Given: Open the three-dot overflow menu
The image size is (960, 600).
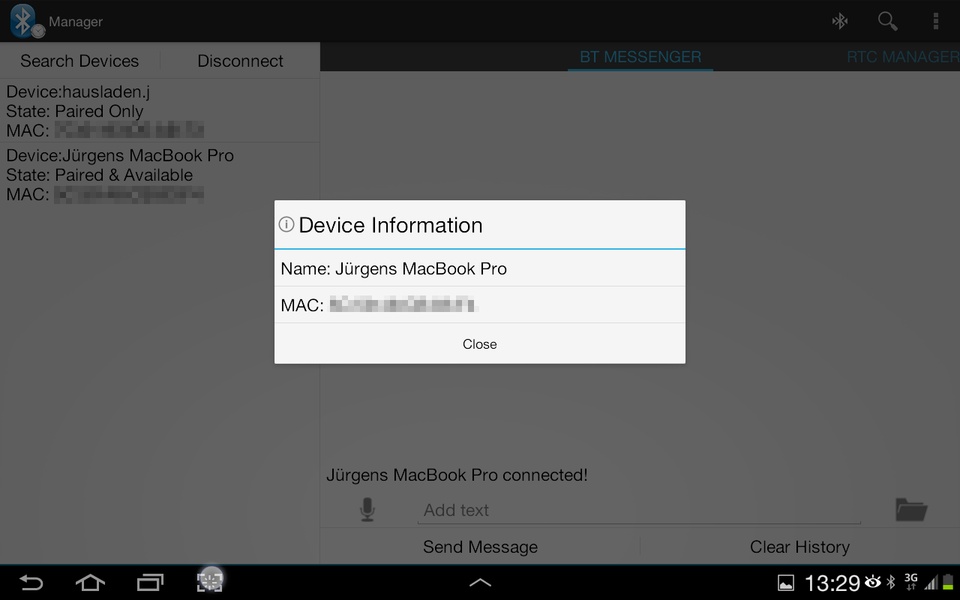Looking at the screenshot, I should [936, 21].
